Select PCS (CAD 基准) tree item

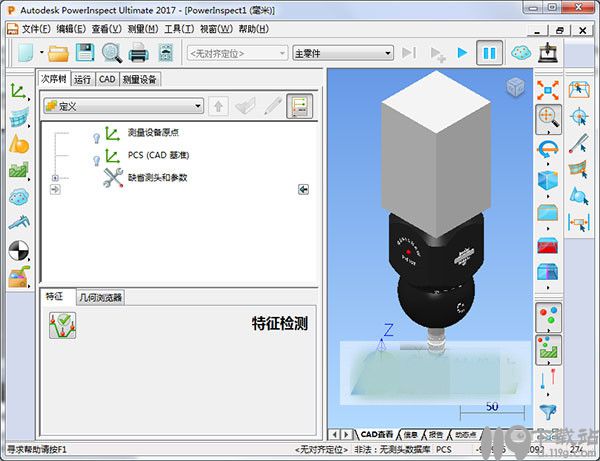[x=158, y=155]
